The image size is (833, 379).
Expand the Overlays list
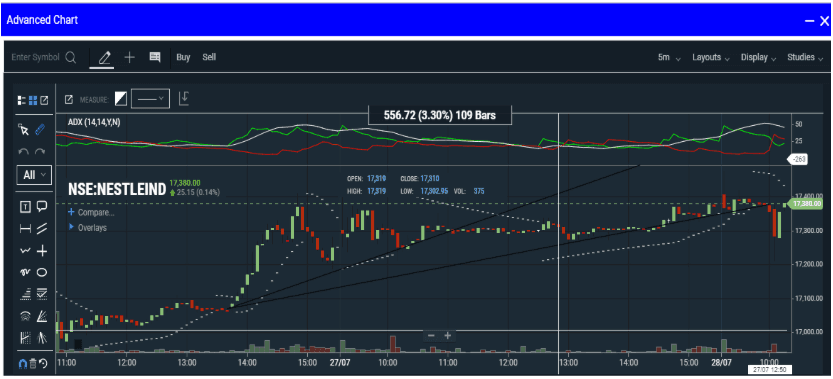coord(88,228)
